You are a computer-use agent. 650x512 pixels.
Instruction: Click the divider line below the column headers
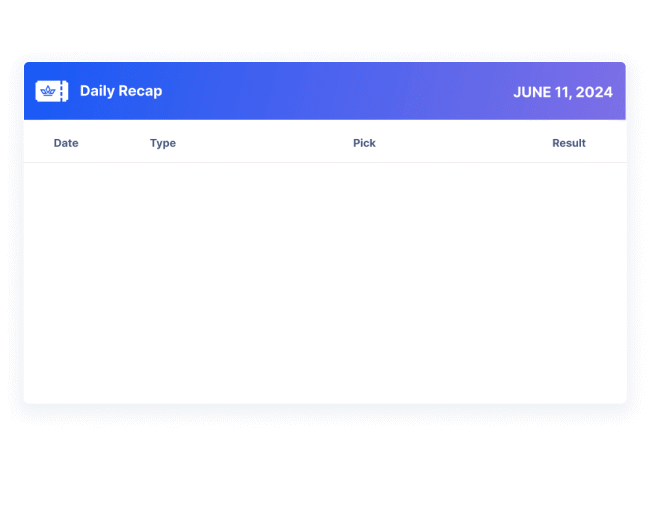325,162
